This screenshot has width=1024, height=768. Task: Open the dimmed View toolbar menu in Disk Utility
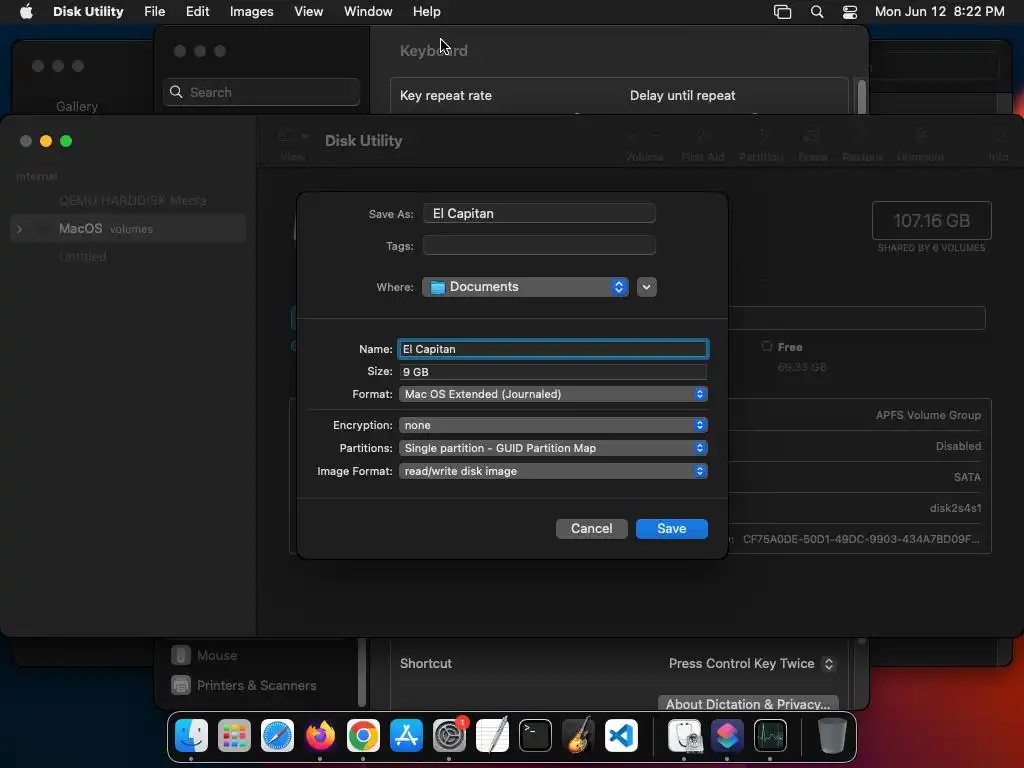coord(293,145)
